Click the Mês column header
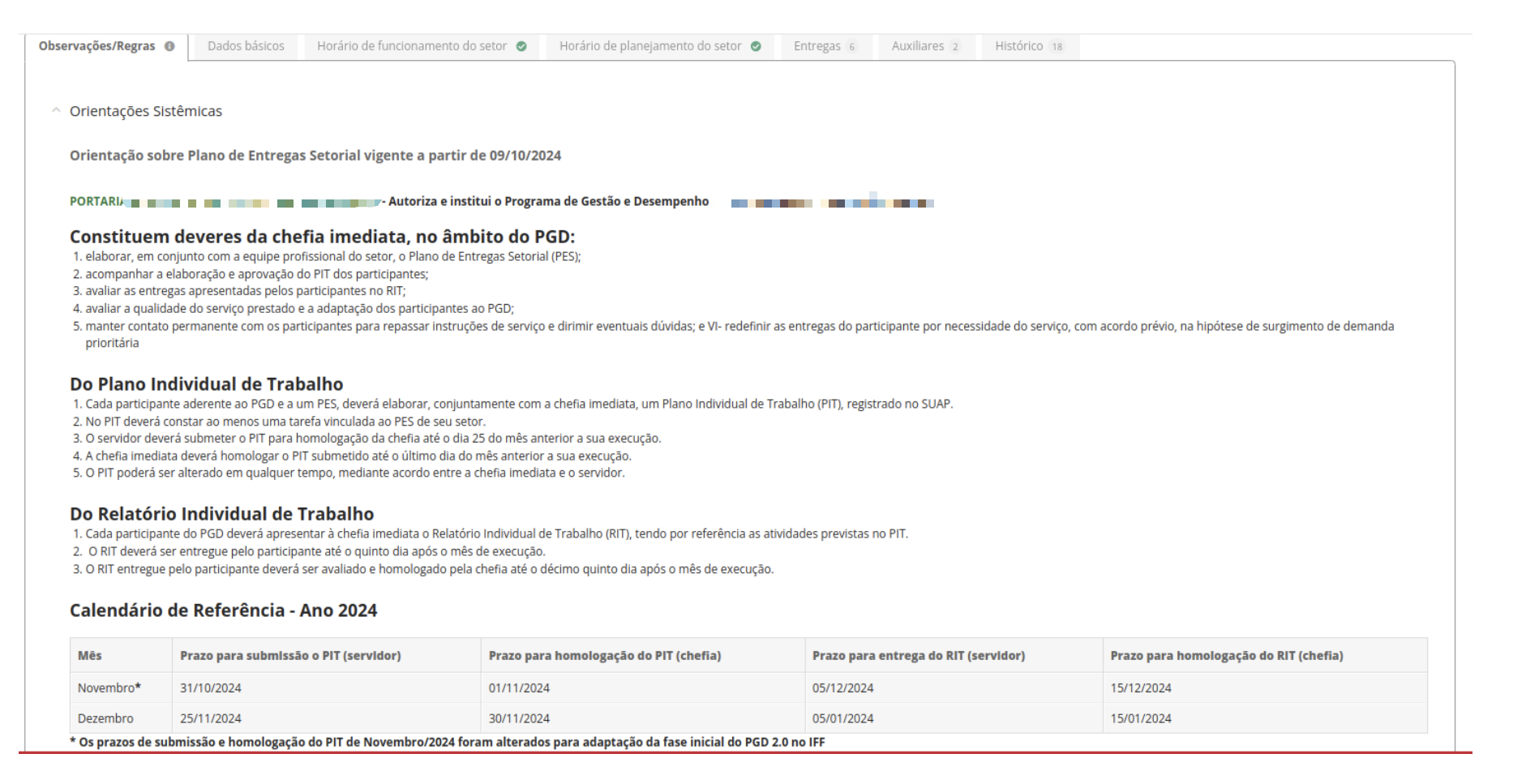The width and height of the screenshot is (1526, 784). click(90, 655)
